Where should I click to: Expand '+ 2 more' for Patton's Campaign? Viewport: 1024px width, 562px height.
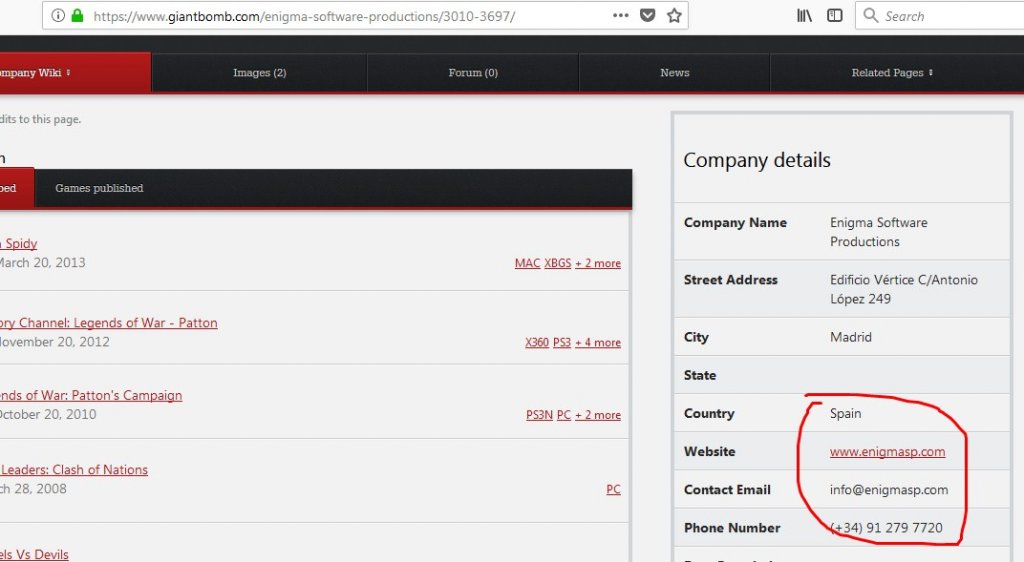pos(598,414)
